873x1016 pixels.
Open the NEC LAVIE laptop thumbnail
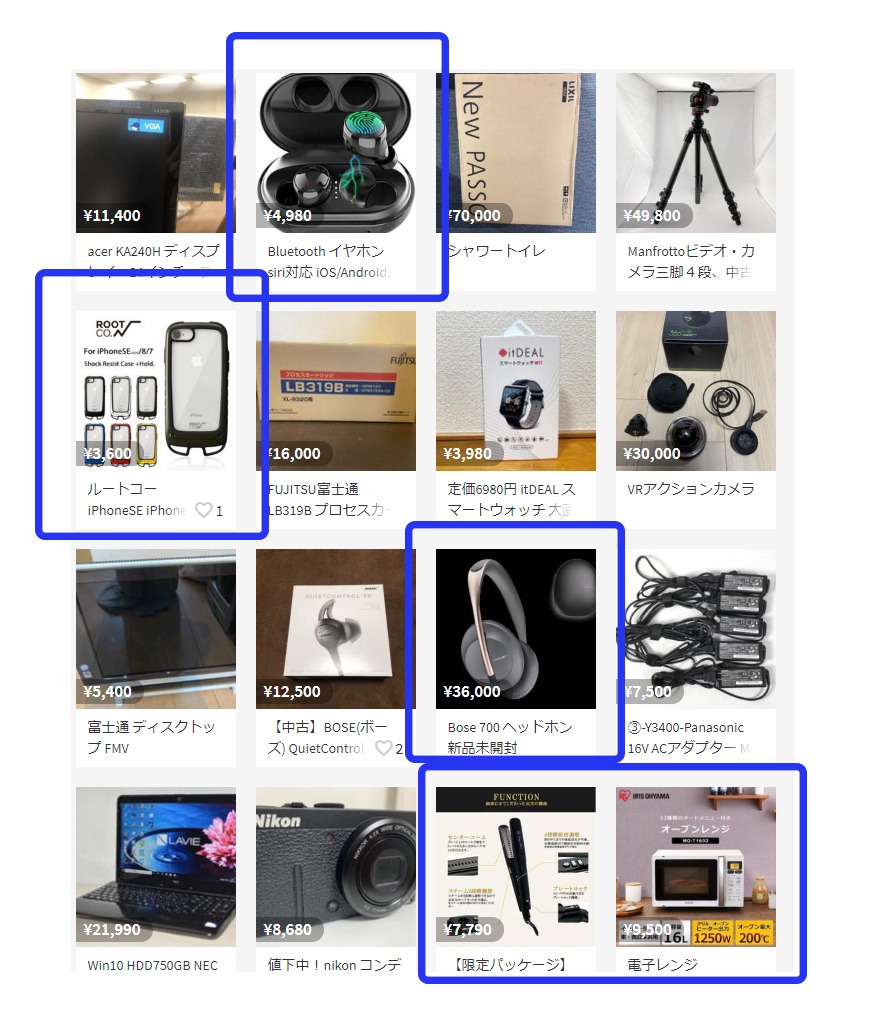(x=156, y=867)
